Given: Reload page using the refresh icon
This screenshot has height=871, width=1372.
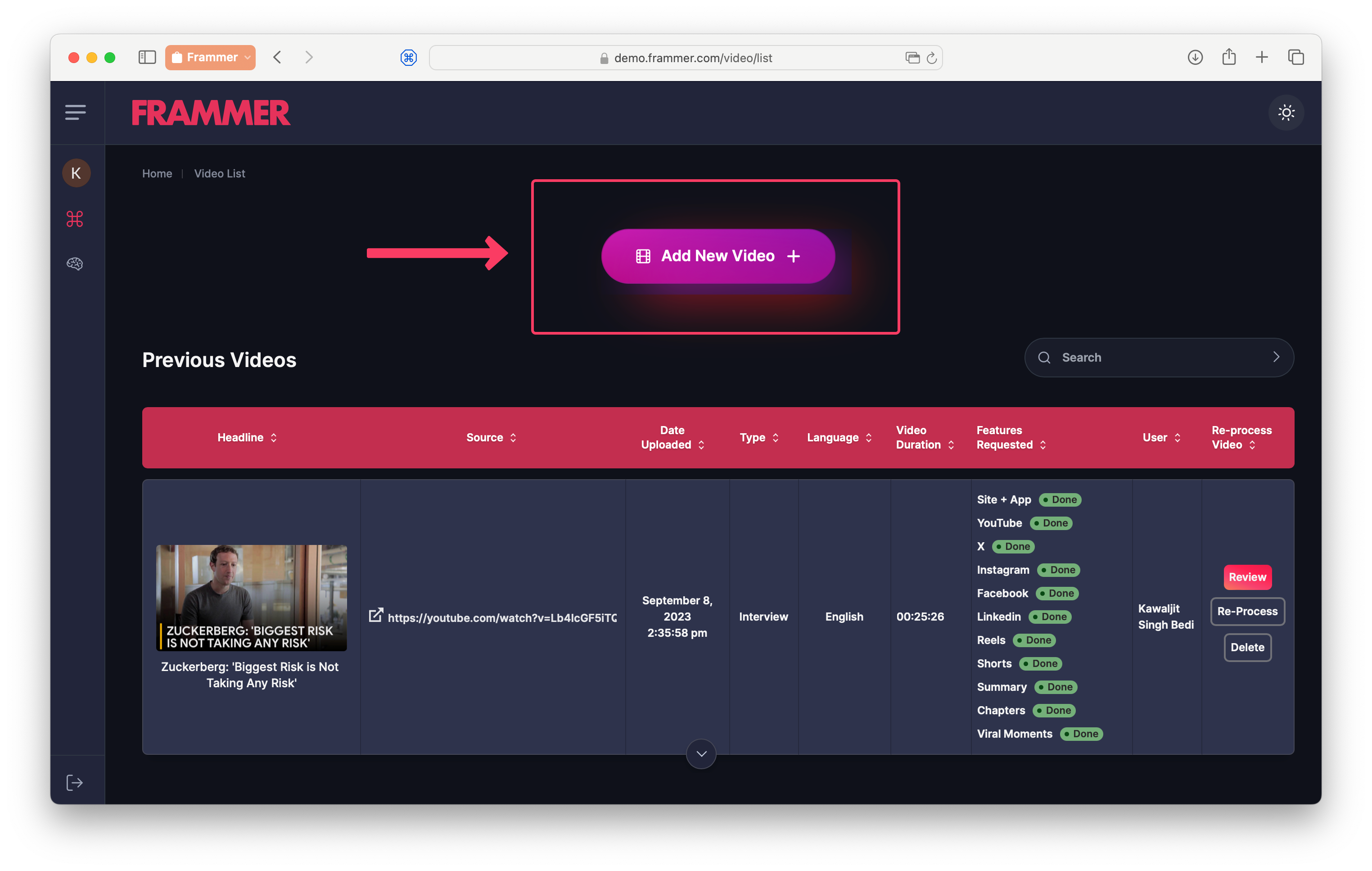Looking at the screenshot, I should coord(932,58).
